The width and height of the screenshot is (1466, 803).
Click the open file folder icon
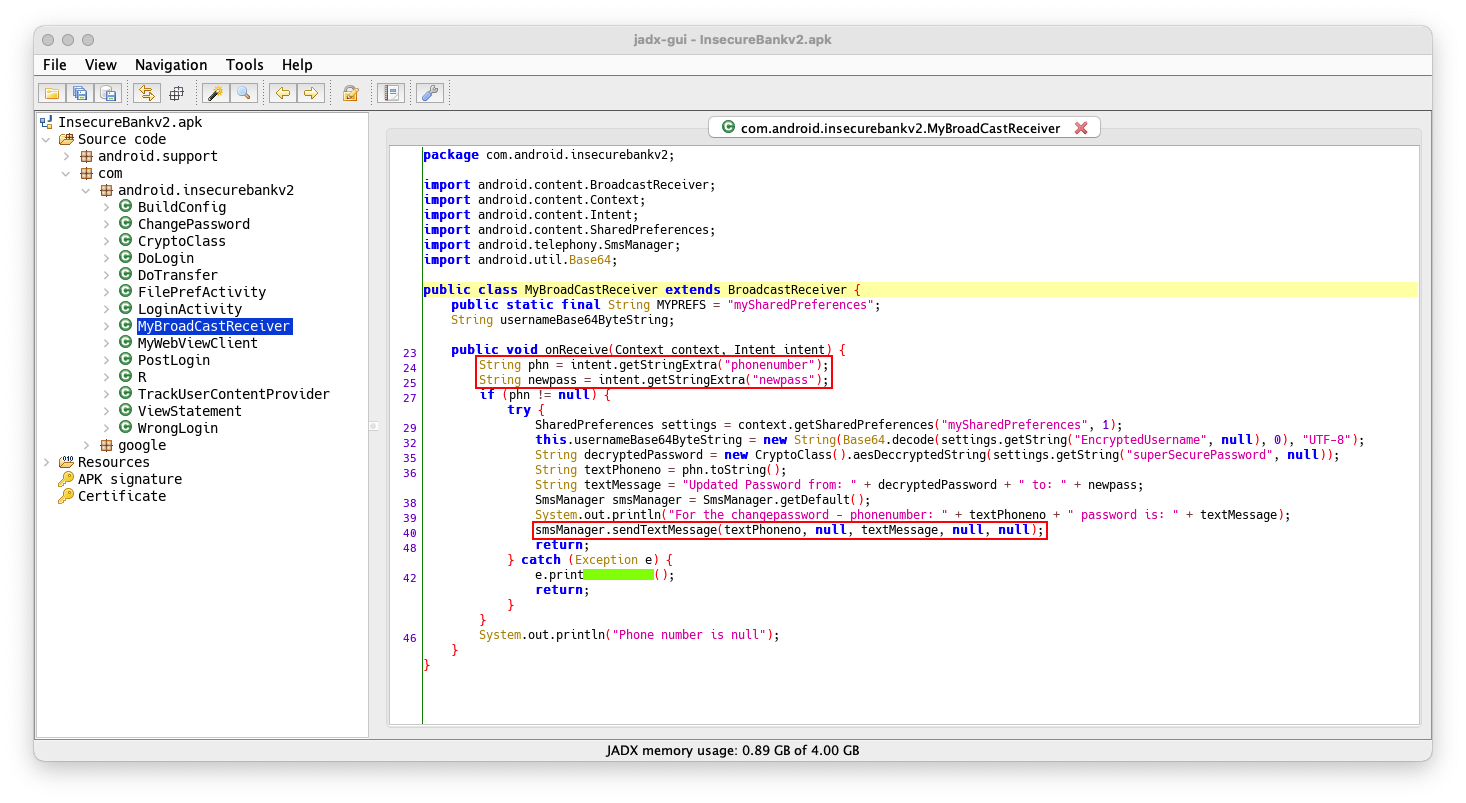point(51,93)
